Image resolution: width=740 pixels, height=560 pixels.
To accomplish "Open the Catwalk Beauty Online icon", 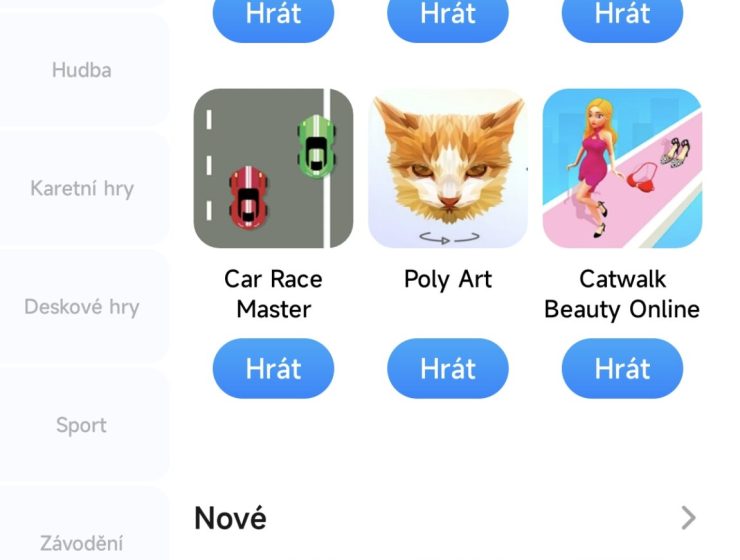I will click(x=622, y=168).
